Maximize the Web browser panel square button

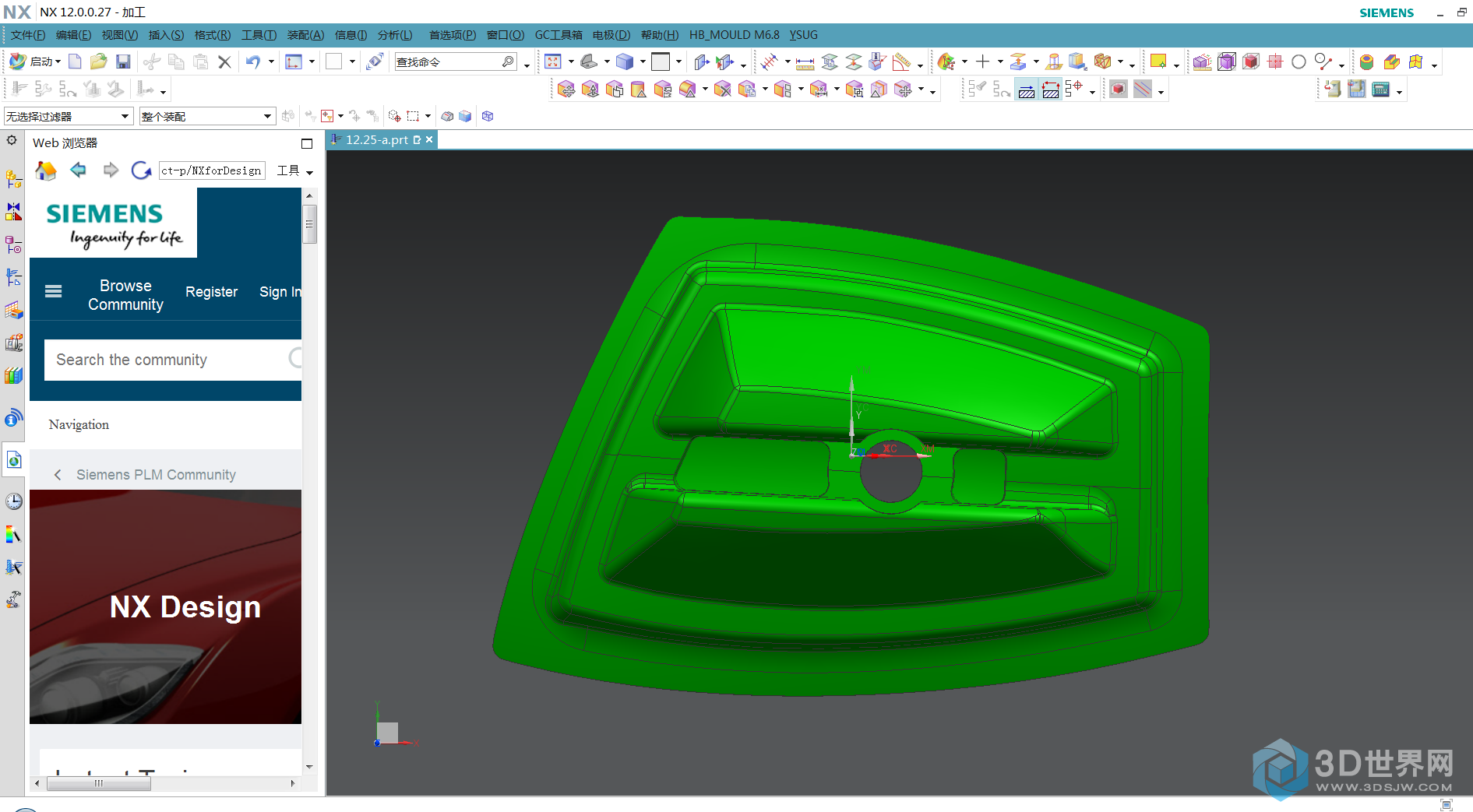click(x=307, y=143)
